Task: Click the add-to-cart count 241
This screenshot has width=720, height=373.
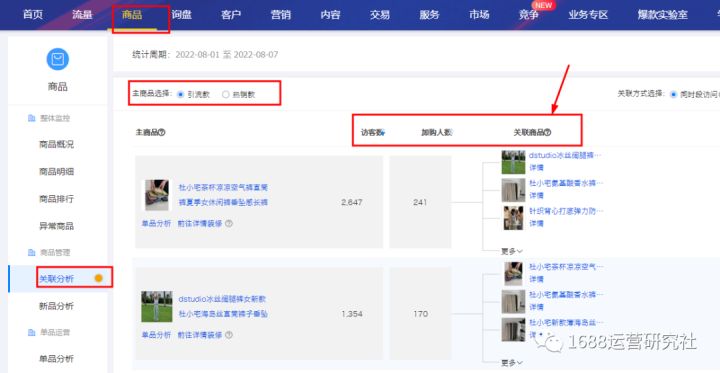Action: click(420, 202)
